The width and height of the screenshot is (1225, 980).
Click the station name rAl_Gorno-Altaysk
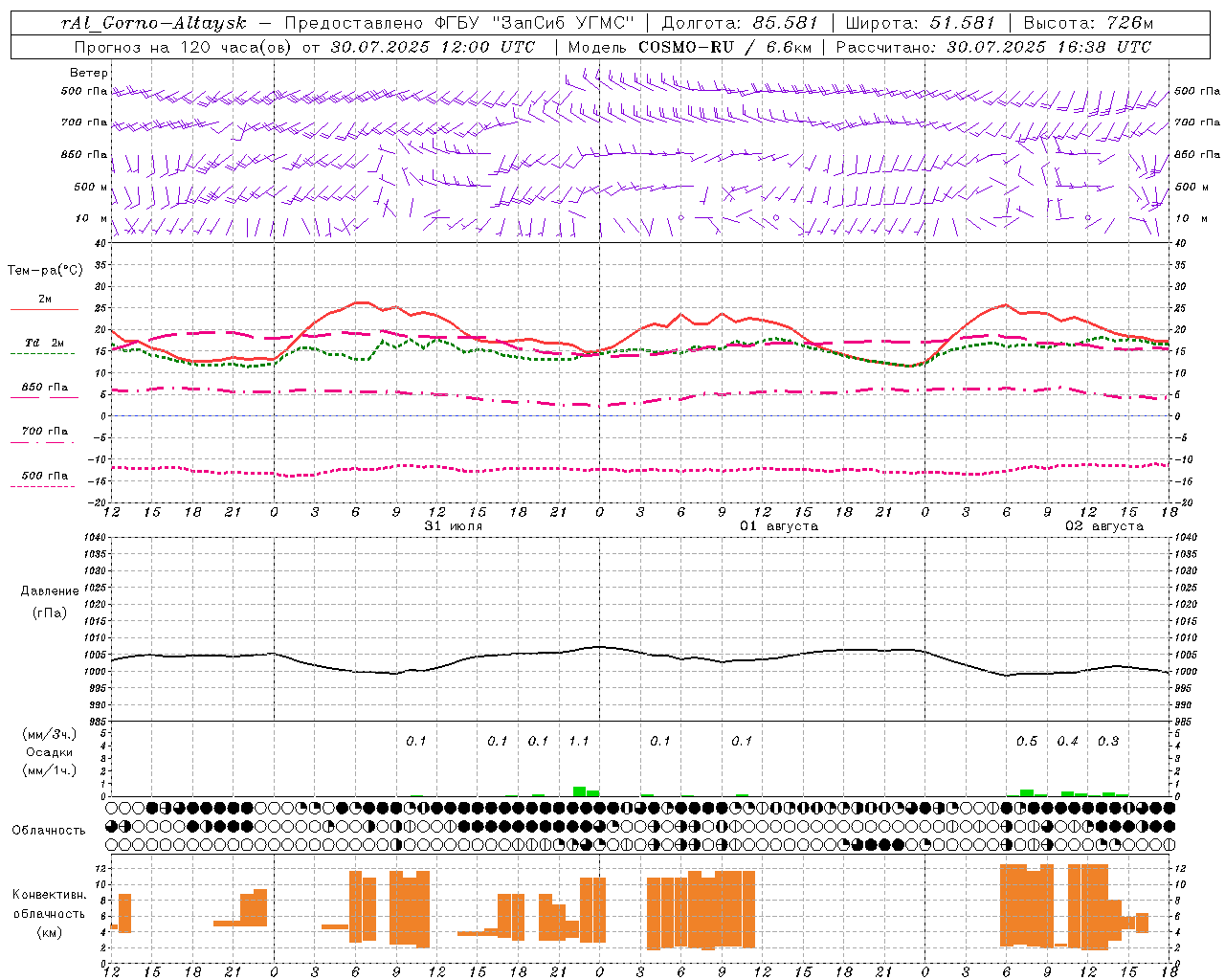(x=153, y=23)
